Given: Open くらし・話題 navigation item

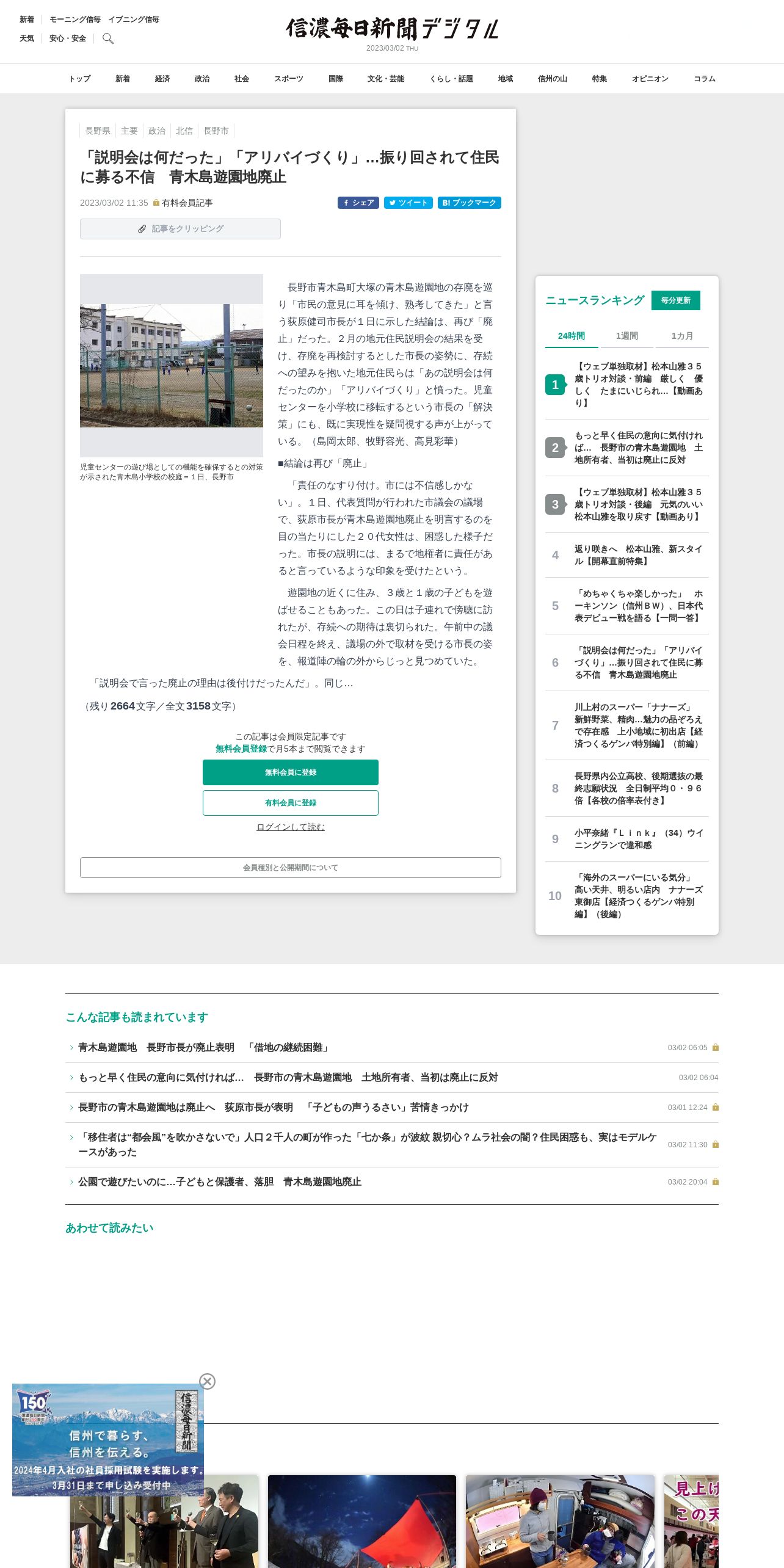Looking at the screenshot, I should click(x=451, y=79).
